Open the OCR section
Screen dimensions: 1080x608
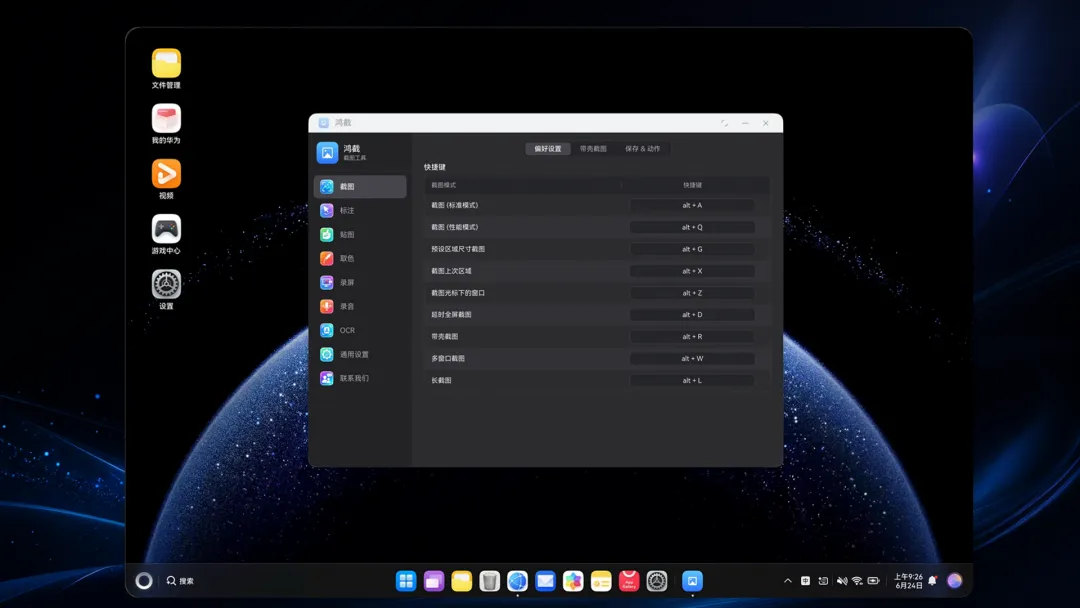(360, 331)
